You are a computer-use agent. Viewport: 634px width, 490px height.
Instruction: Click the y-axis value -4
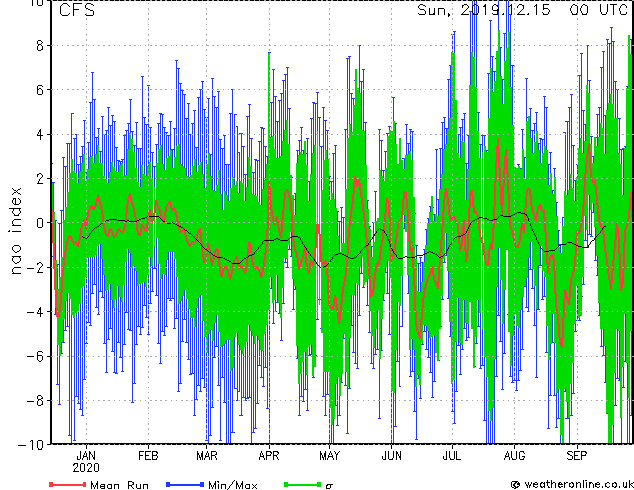click(35, 312)
